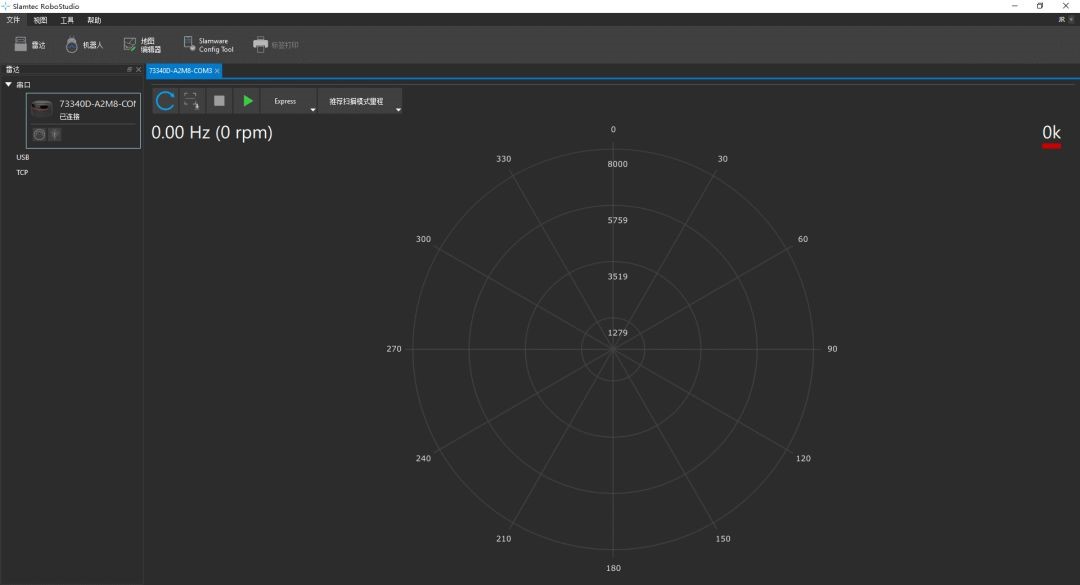1080x585 pixels.
Task: Click the motor control icon under the device
Action: pos(39,135)
